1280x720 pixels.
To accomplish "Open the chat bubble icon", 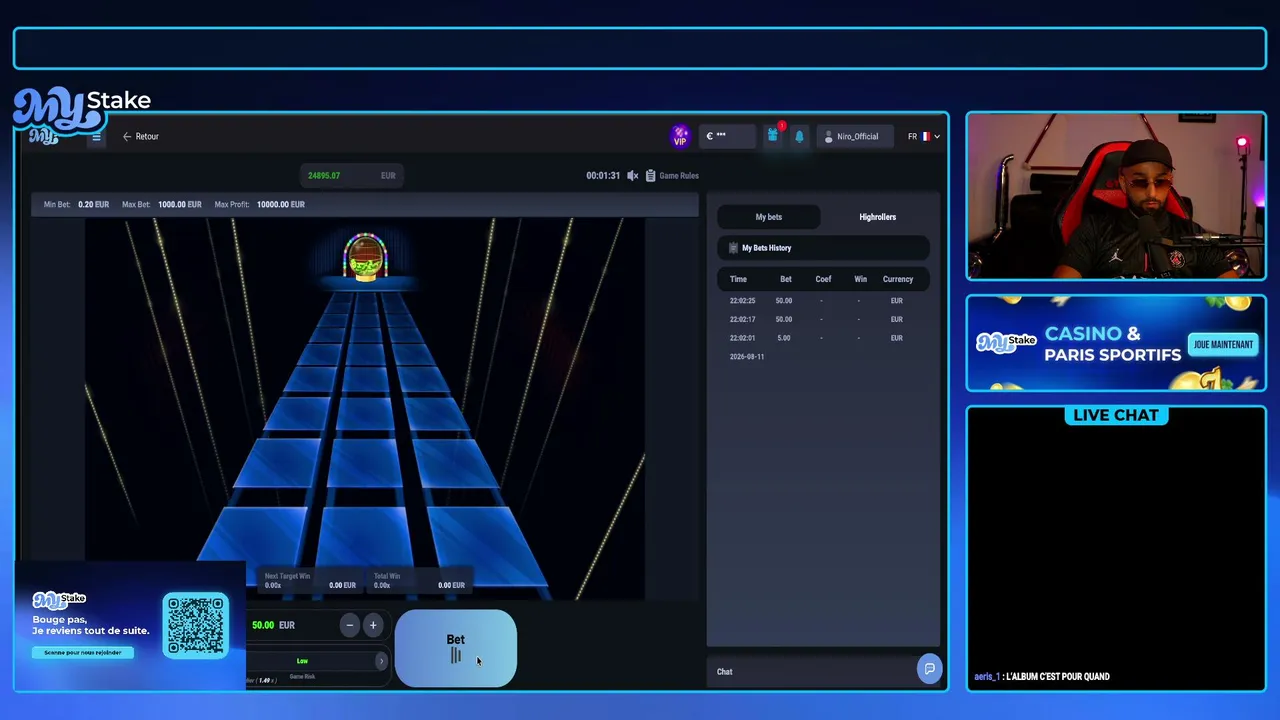I will tap(929, 669).
